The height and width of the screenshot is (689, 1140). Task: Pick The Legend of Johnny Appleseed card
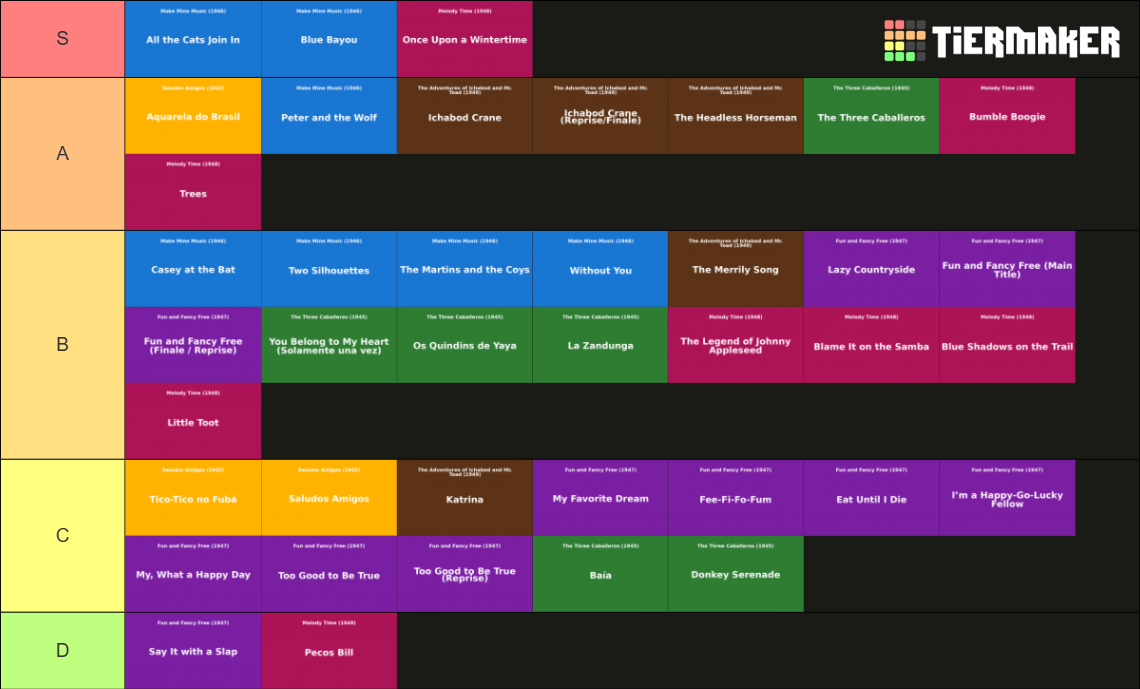[x=736, y=345]
